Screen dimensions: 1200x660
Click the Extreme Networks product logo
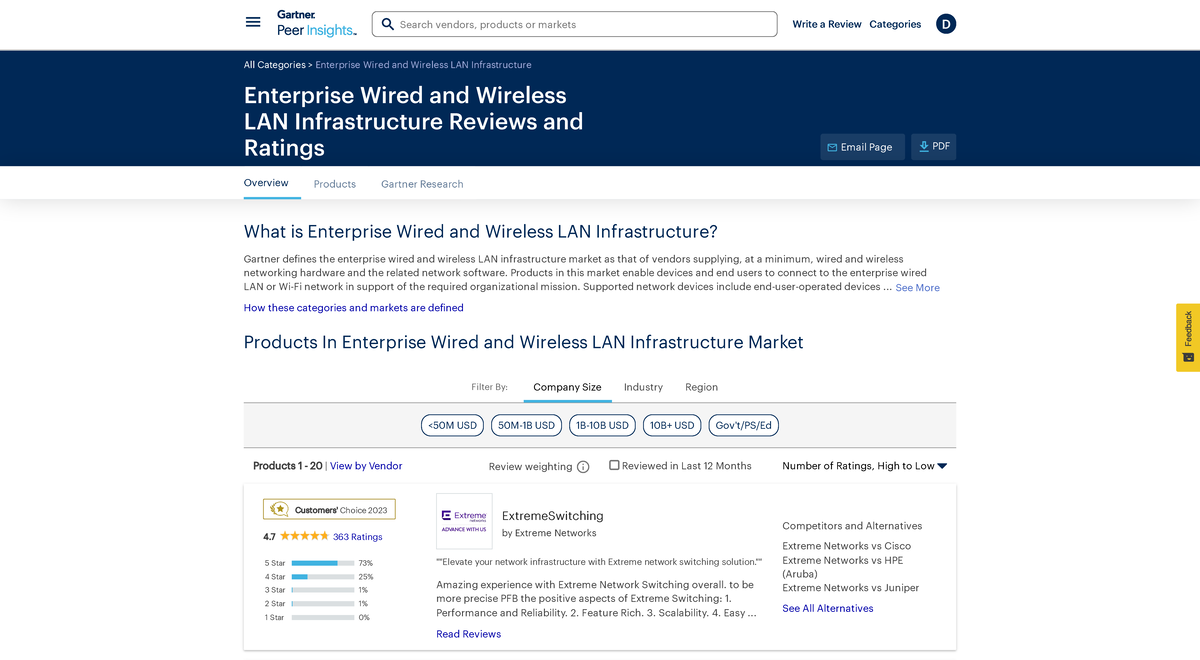point(463,520)
